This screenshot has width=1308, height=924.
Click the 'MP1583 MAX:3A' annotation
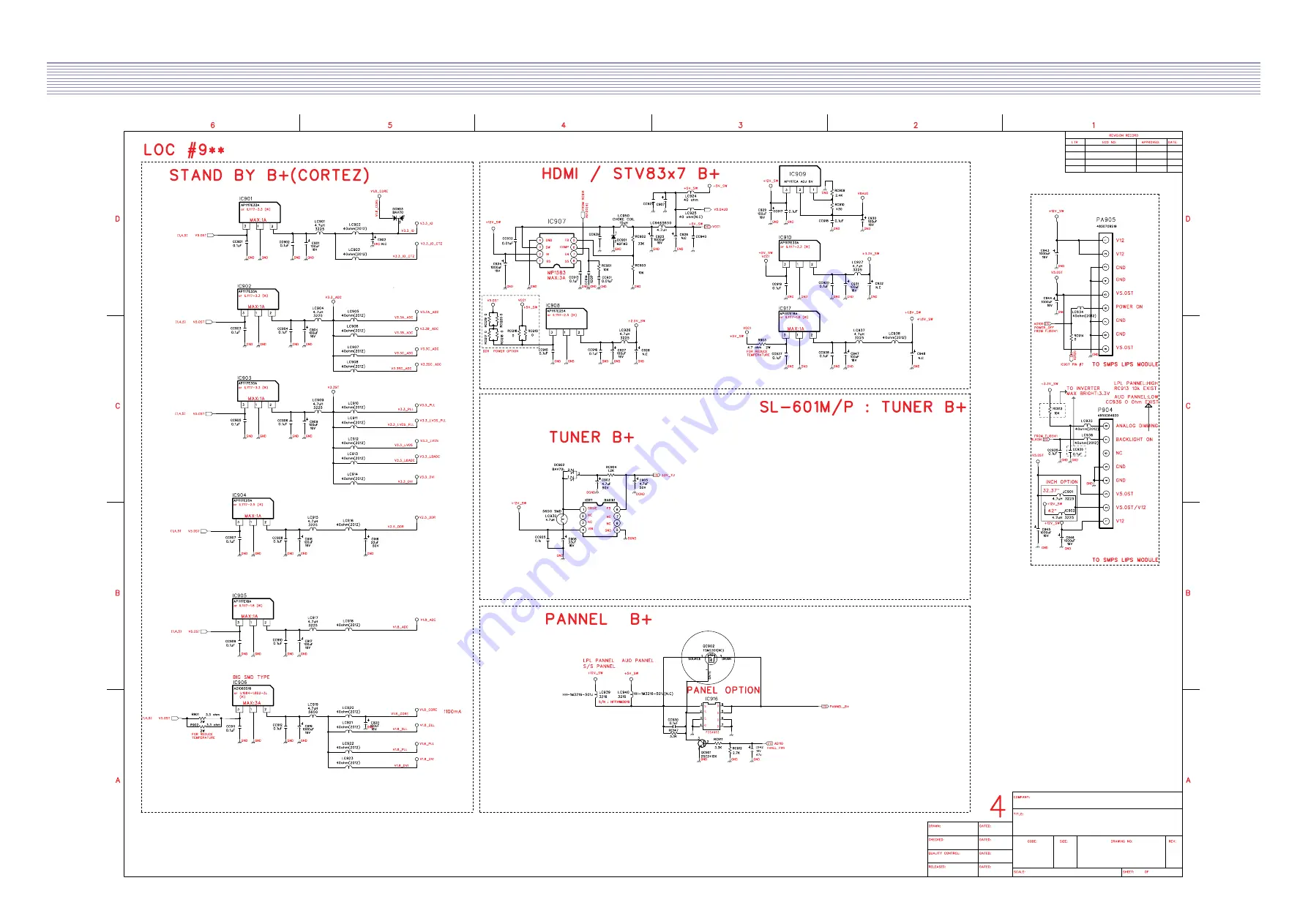click(556, 275)
